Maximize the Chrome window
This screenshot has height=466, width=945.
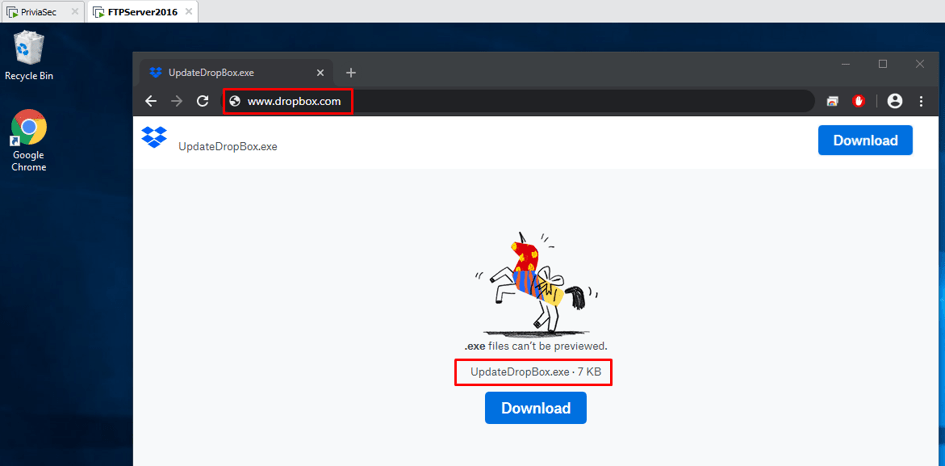point(883,64)
